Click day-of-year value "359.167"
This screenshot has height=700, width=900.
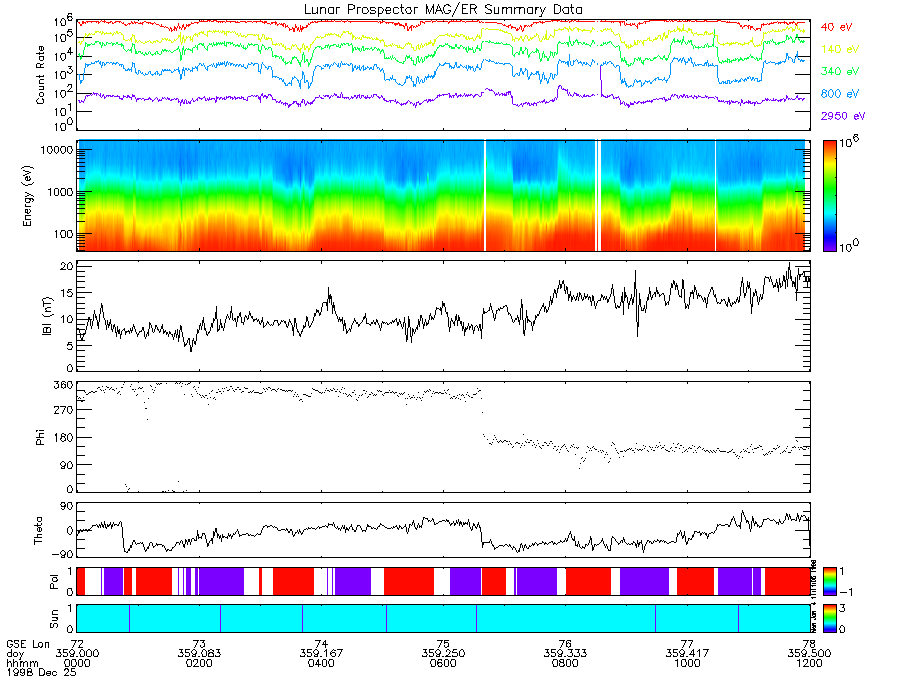click(321, 654)
